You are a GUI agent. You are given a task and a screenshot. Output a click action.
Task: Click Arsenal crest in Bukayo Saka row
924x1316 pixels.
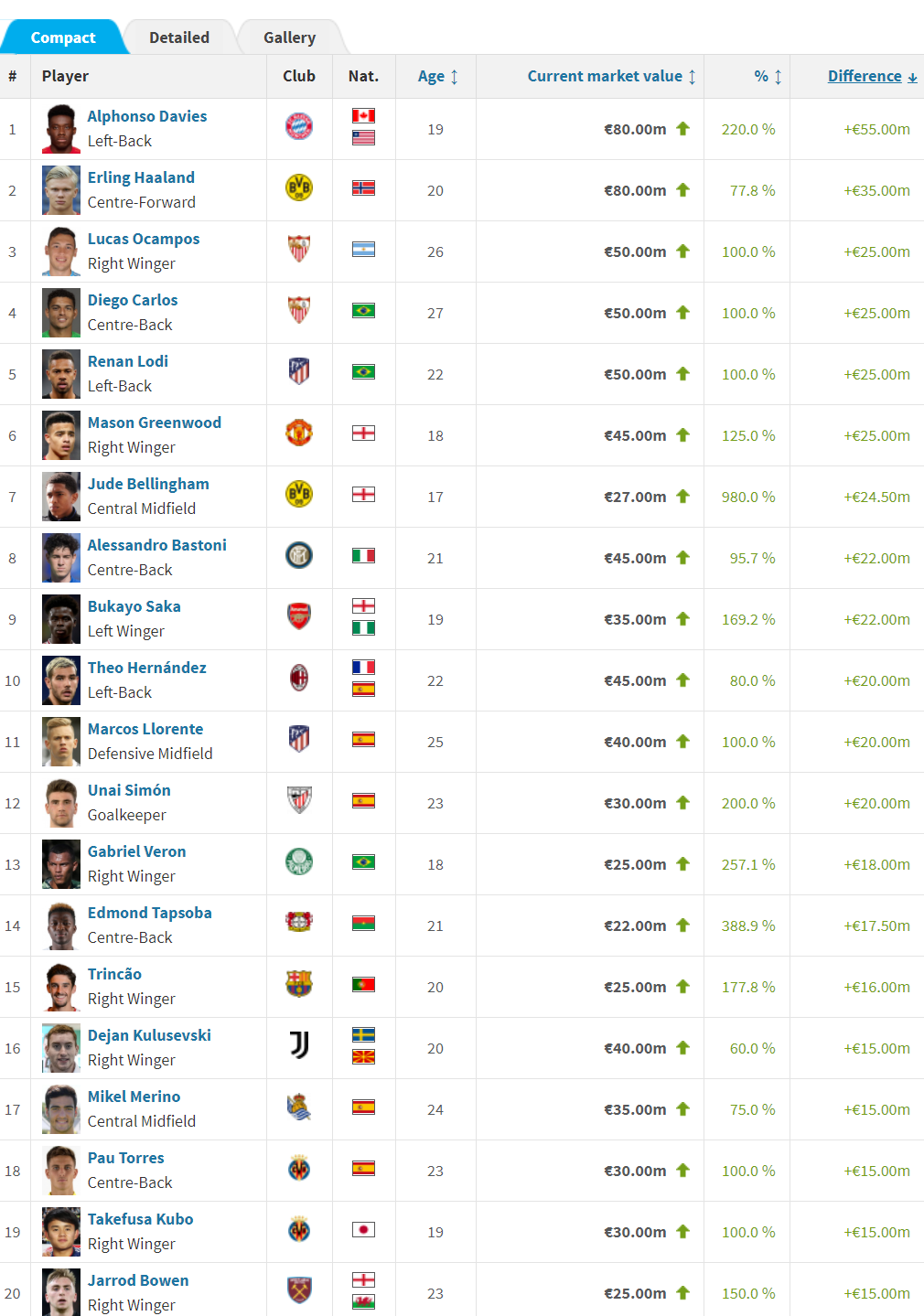point(299,616)
